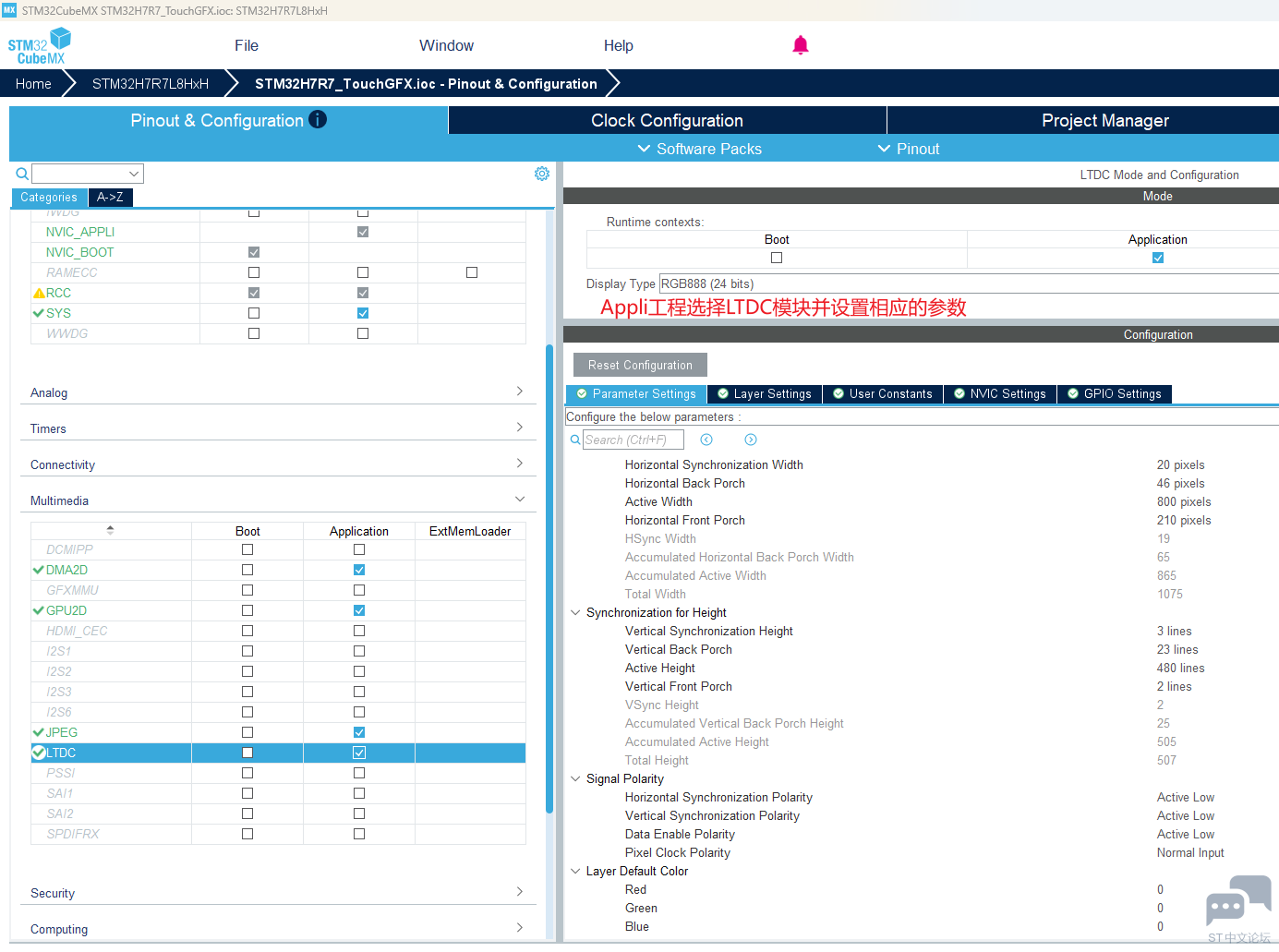The width and height of the screenshot is (1279, 952).
Task: Open the gear settings icon in categories panel
Action: click(542, 174)
